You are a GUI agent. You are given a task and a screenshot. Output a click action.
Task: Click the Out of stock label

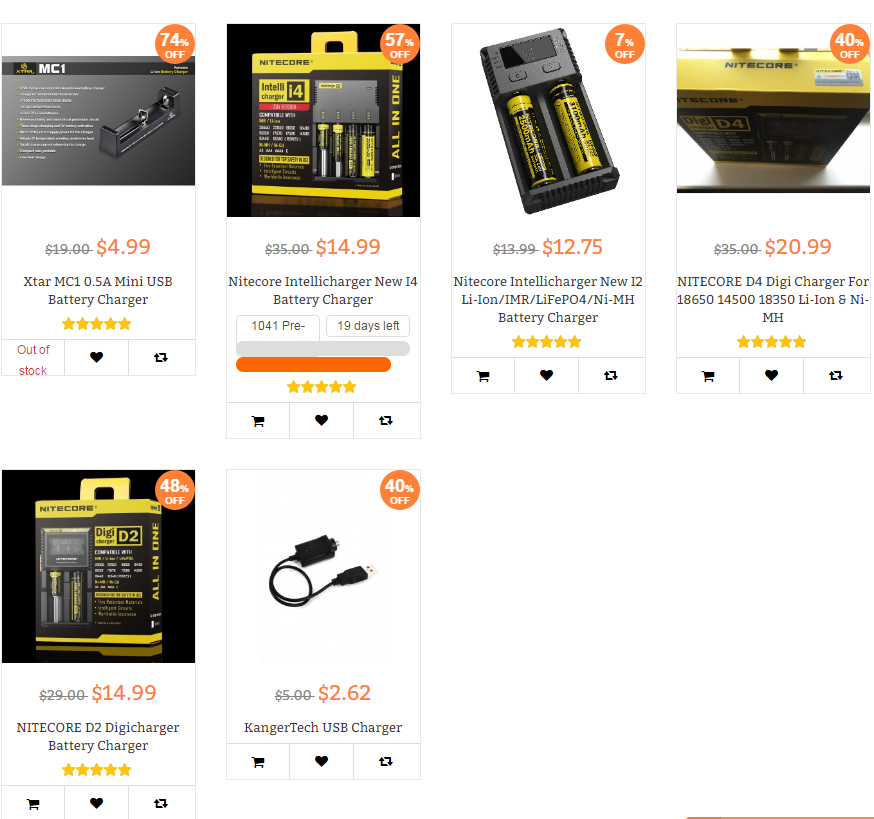[x=33, y=360]
